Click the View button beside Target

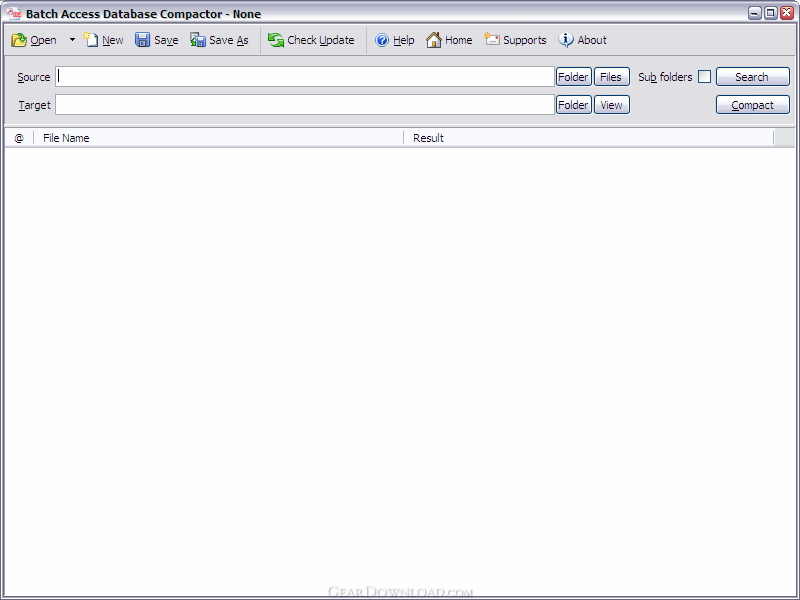point(611,105)
